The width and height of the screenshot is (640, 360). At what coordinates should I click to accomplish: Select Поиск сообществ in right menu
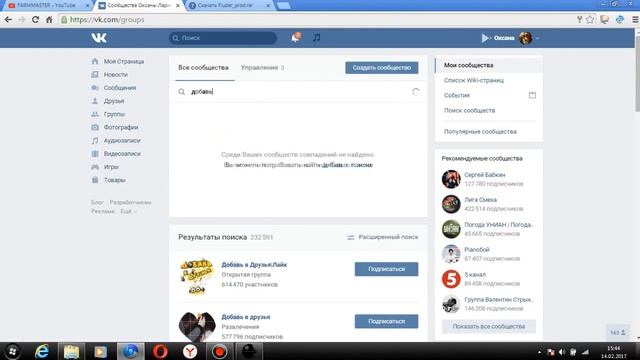click(x=469, y=111)
